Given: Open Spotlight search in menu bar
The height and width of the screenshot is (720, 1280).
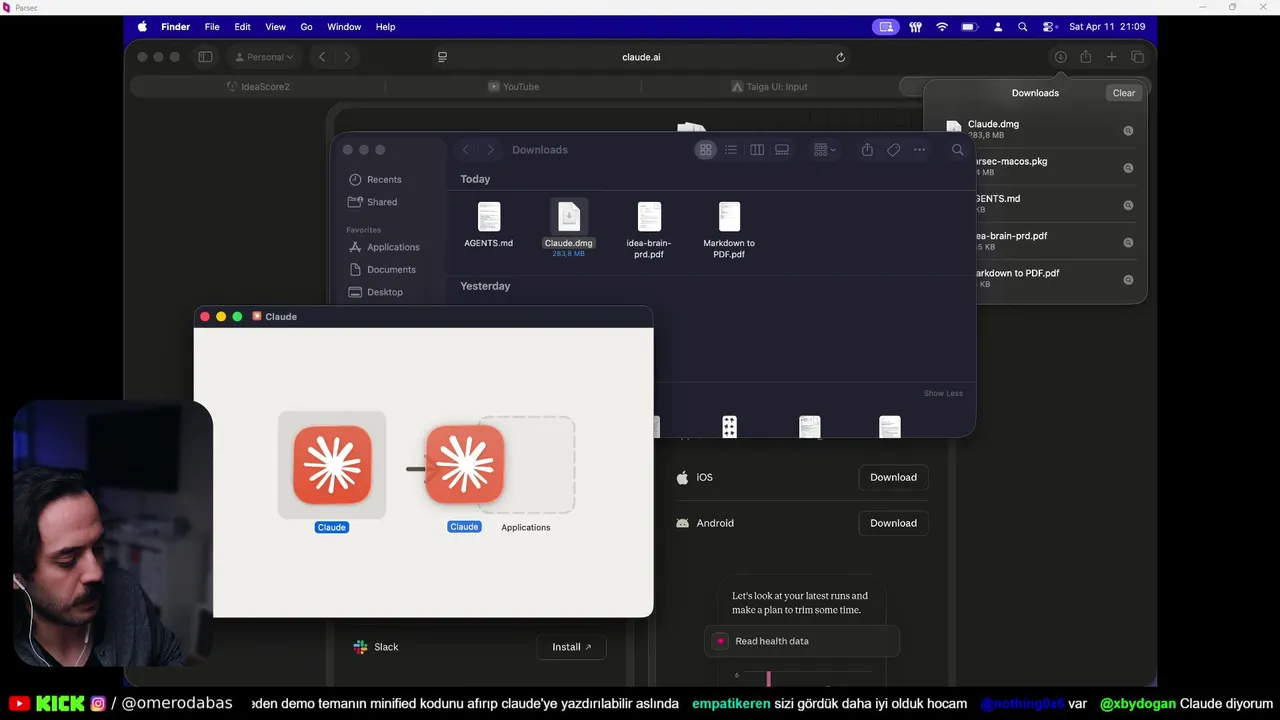Looking at the screenshot, I should [1022, 27].
